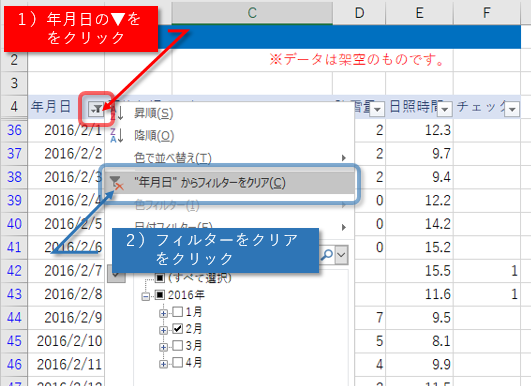Click cell with date 2016/2/10
This screenshot has width=531, height=386.
[66, 341]
